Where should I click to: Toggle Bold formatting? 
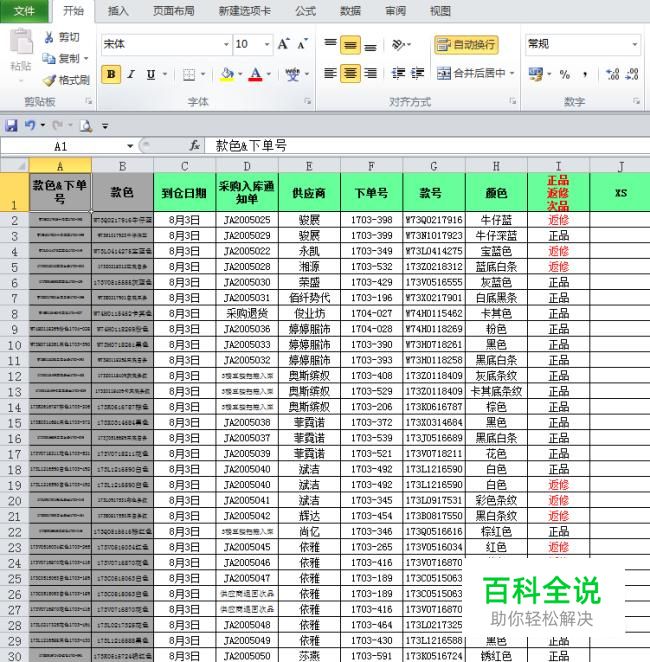coord(111,75)
